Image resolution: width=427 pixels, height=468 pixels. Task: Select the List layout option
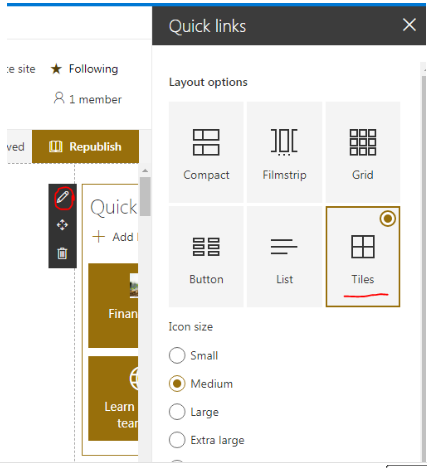(284, 257)
